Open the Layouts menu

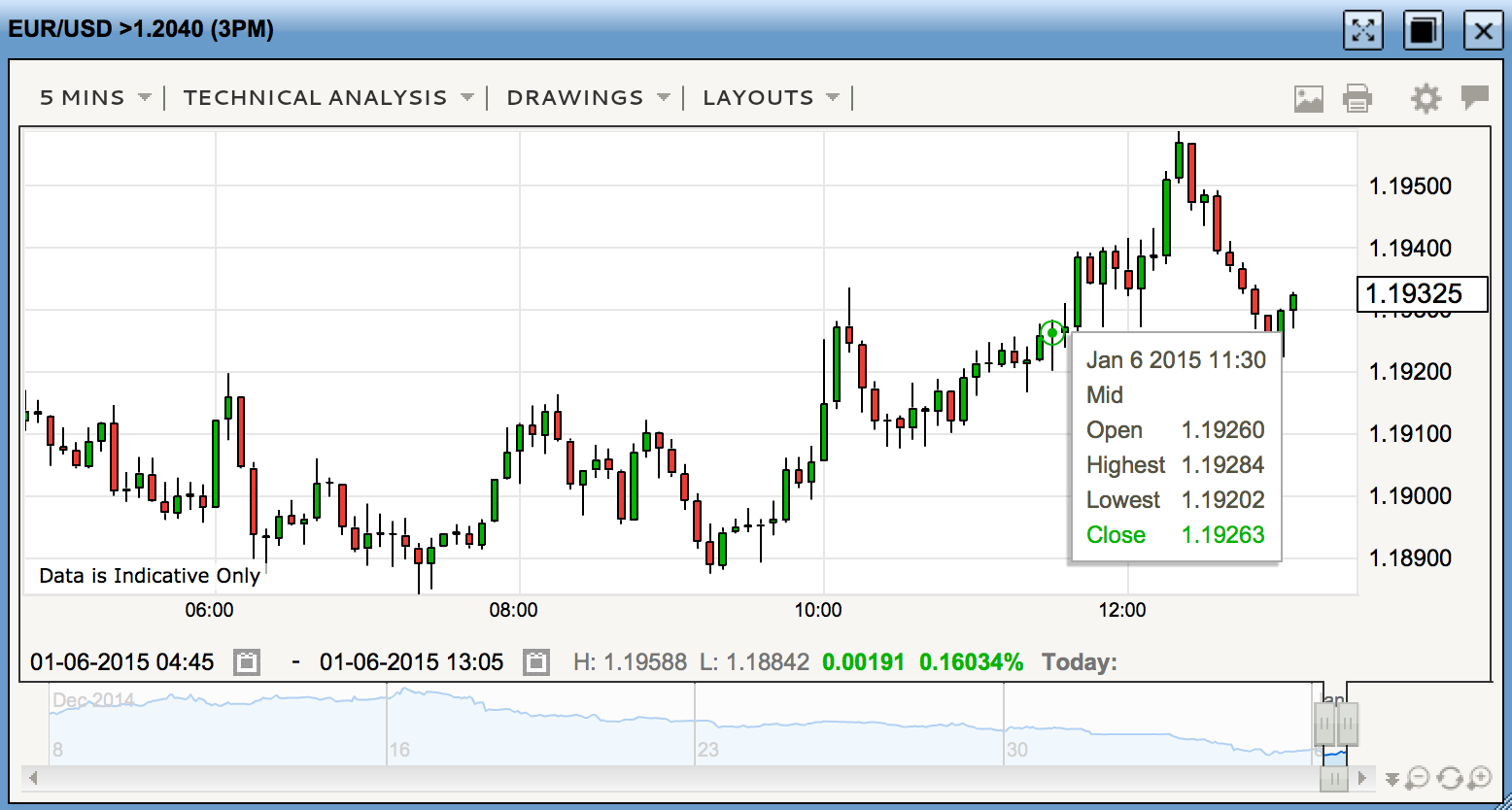[x=771, y=98]
